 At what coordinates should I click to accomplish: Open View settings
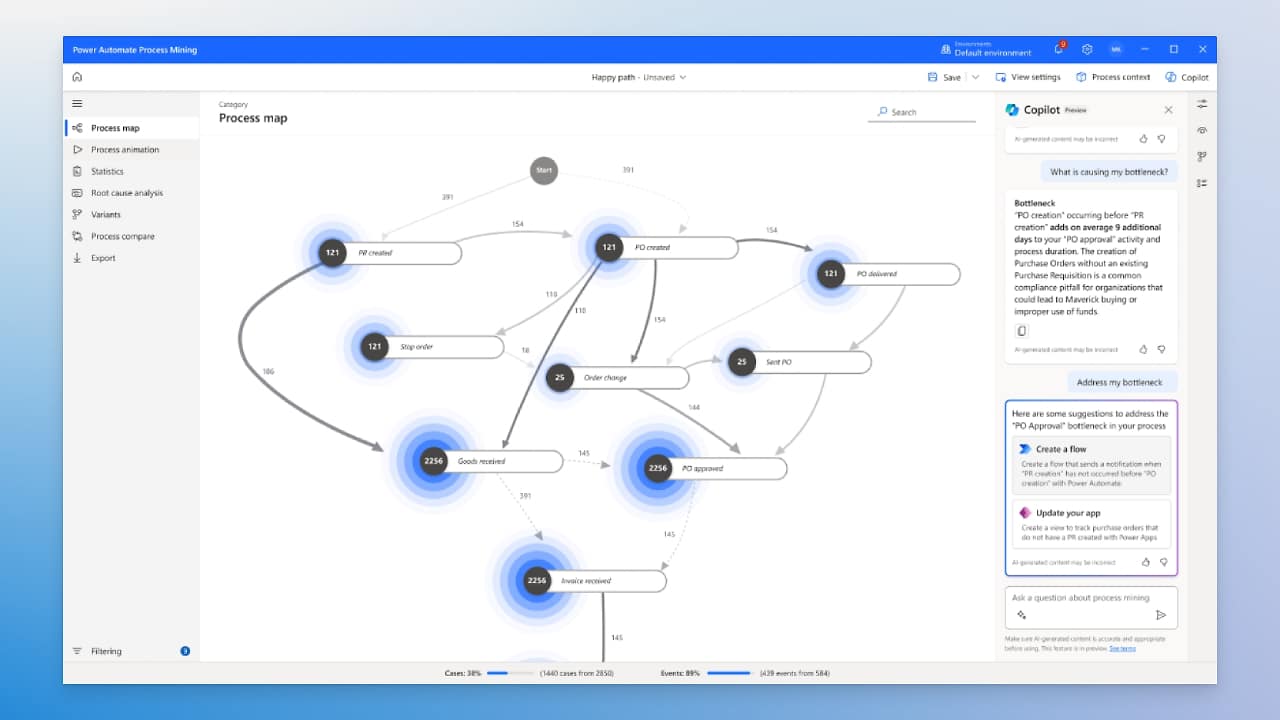[1028, 77]
